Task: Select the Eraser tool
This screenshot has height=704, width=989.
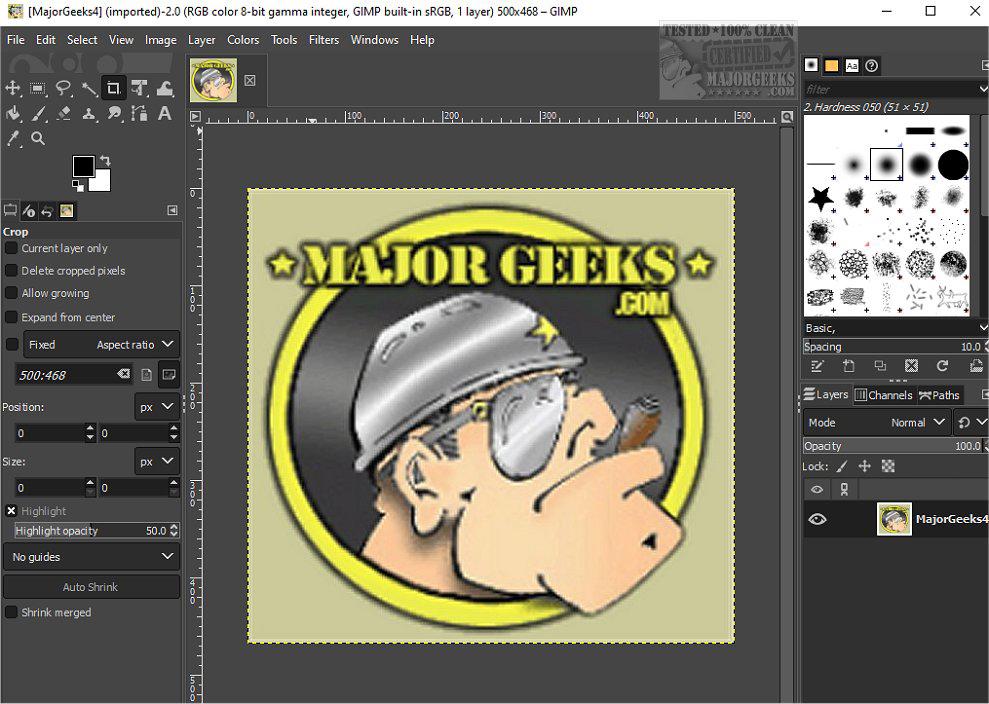Action: [x=64, y=113]
